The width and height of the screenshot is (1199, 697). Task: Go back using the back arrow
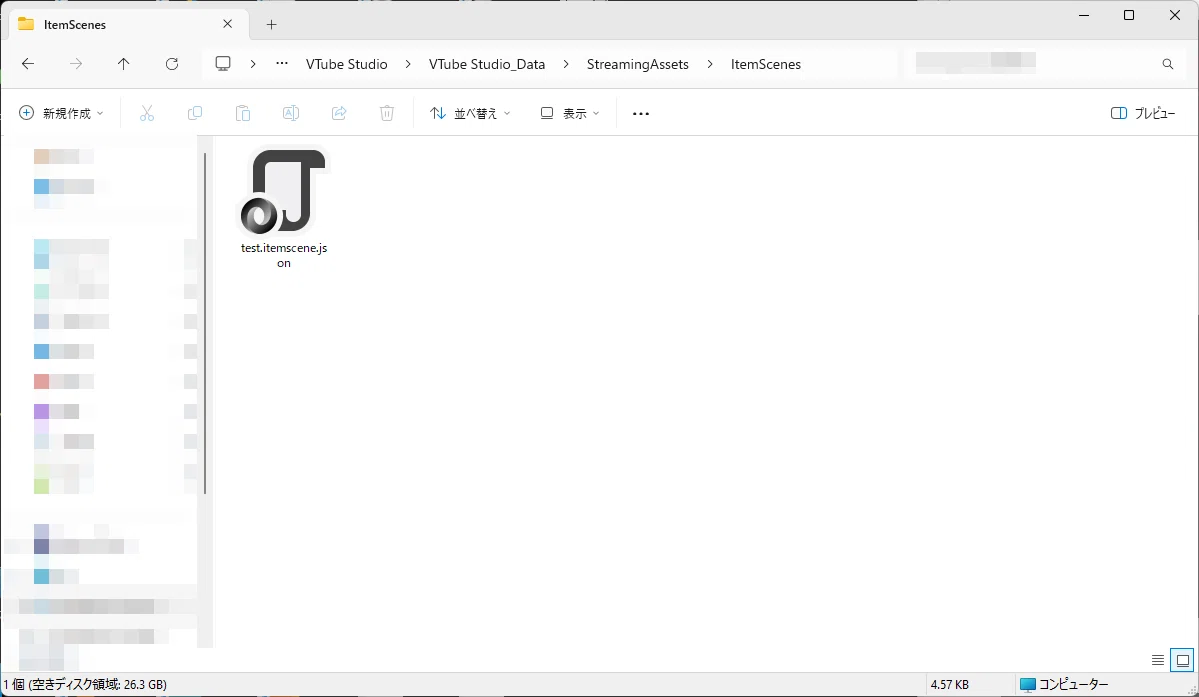click(x=28, y=64)
